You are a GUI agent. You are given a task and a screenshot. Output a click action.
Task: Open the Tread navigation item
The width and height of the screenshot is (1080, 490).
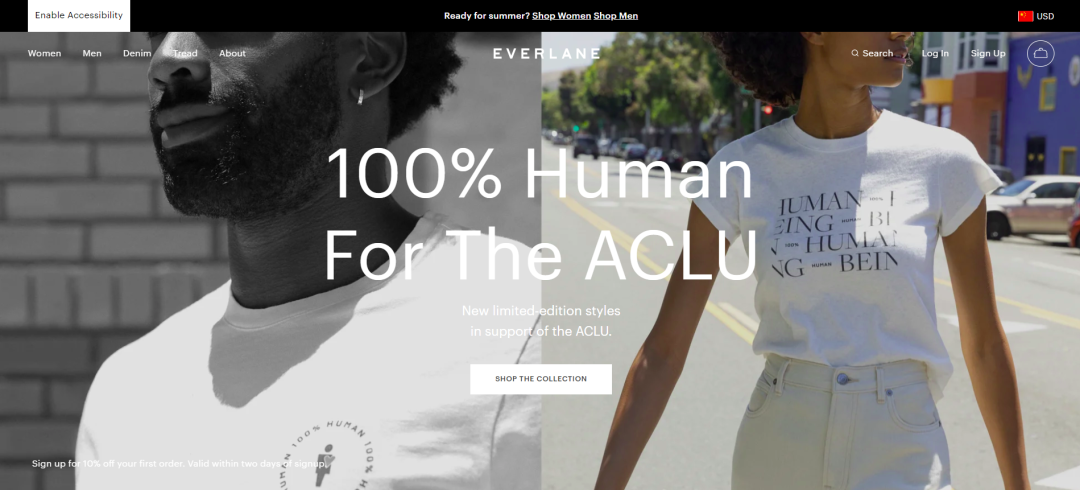(185, 53)
